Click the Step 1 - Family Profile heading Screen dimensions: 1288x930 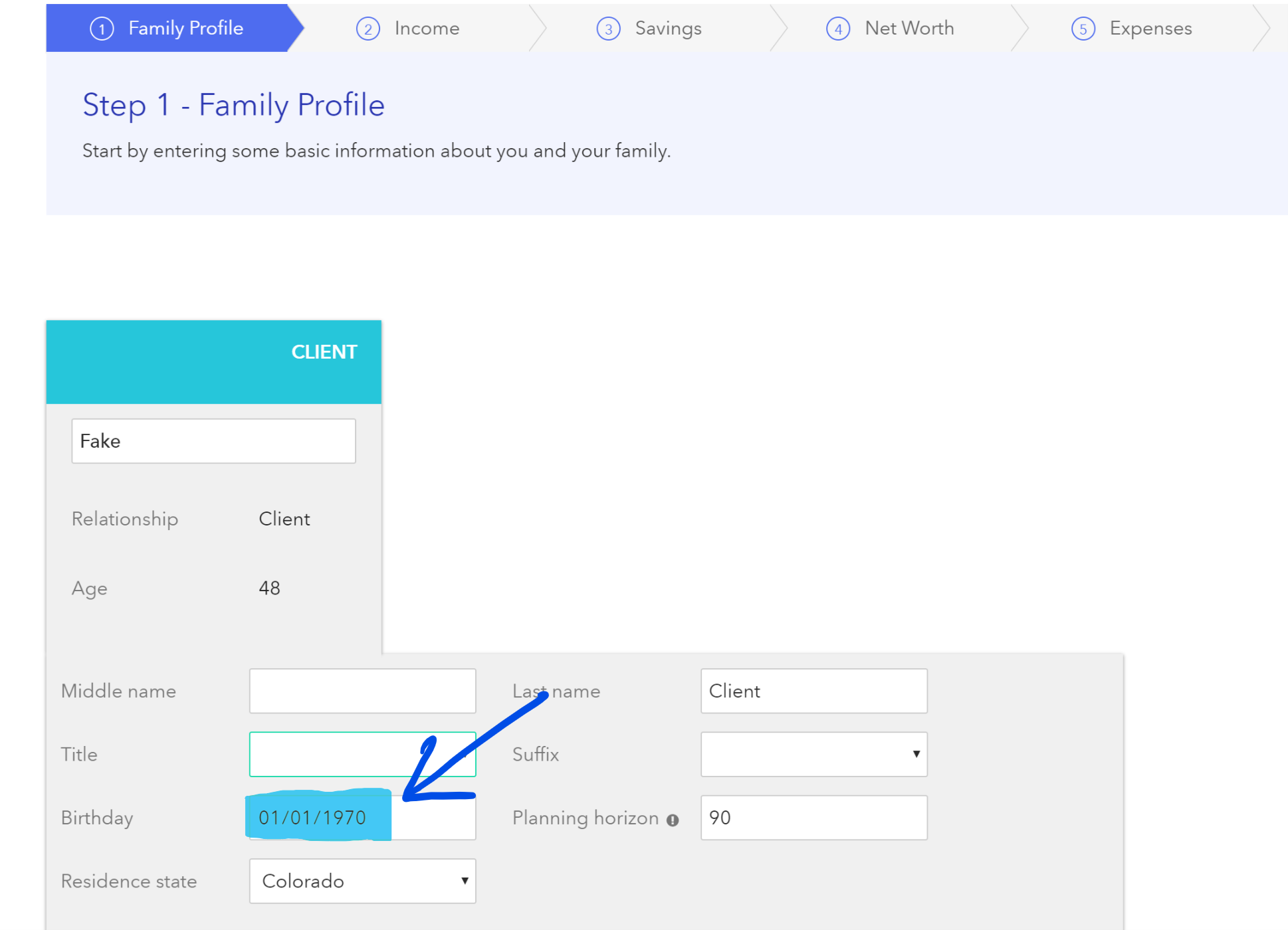click(233, 105)
